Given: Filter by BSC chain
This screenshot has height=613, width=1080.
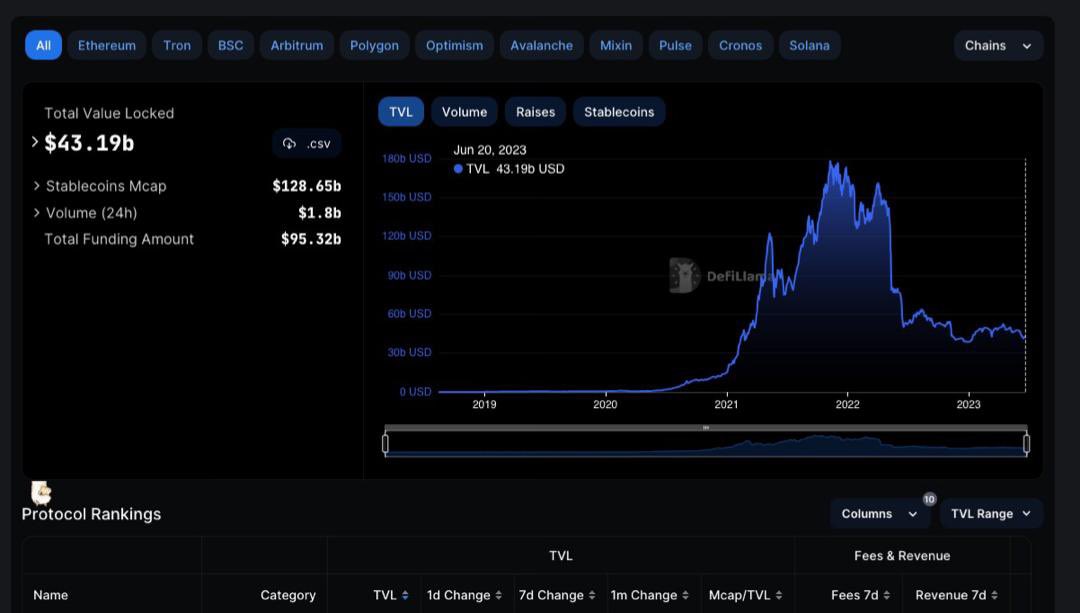Looking at the screenshot, I should [231, 45].
